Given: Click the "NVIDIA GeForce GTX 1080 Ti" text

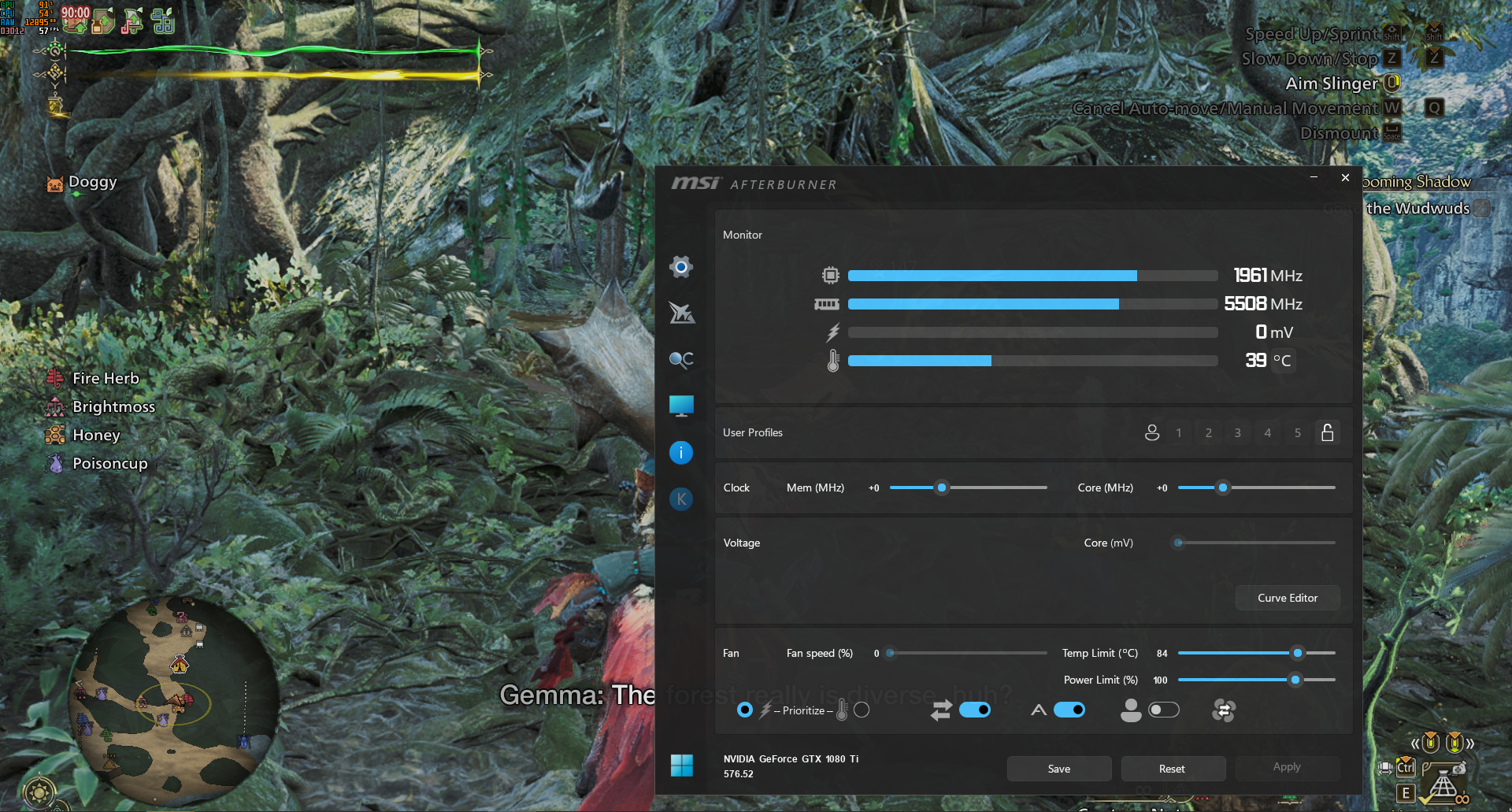Looking at the screenshot, I should click(791, 759).
